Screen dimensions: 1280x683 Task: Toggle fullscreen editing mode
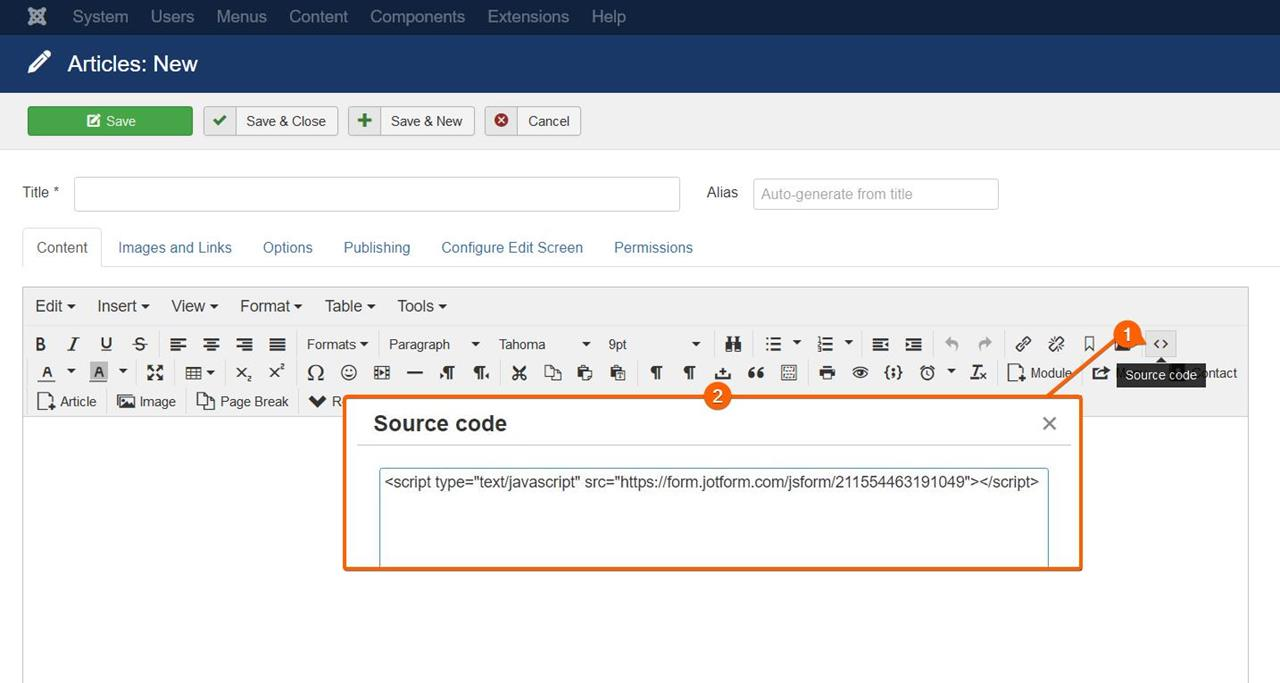155,372
